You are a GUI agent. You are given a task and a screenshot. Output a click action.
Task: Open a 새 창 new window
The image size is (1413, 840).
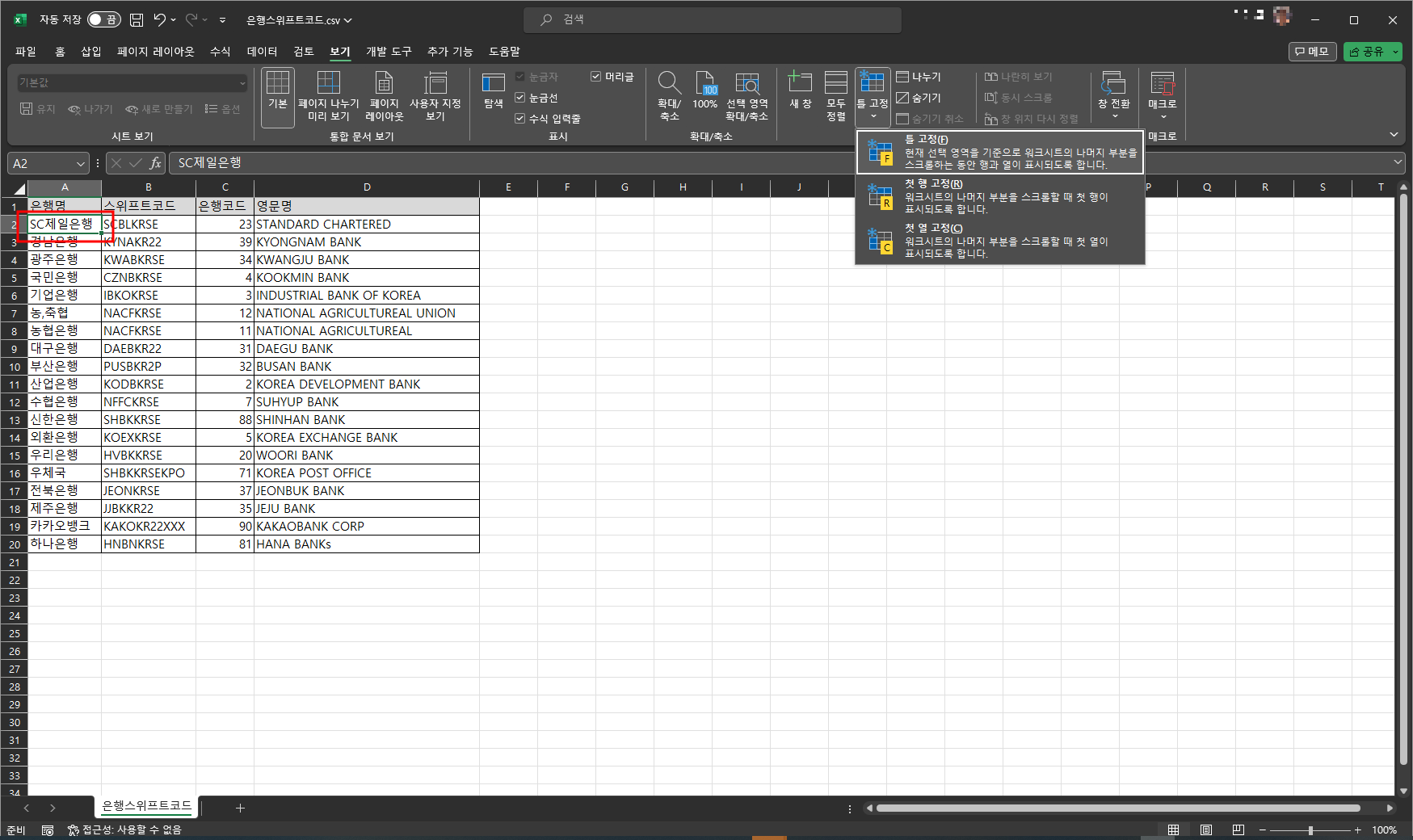[800, 90]
